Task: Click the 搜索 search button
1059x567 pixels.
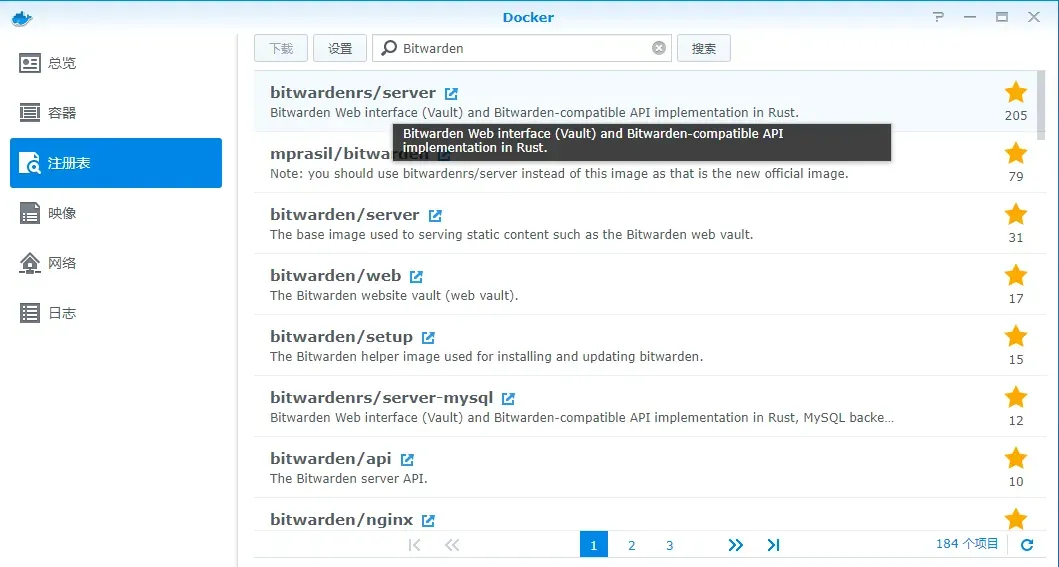Action: (x=704, y=48)
